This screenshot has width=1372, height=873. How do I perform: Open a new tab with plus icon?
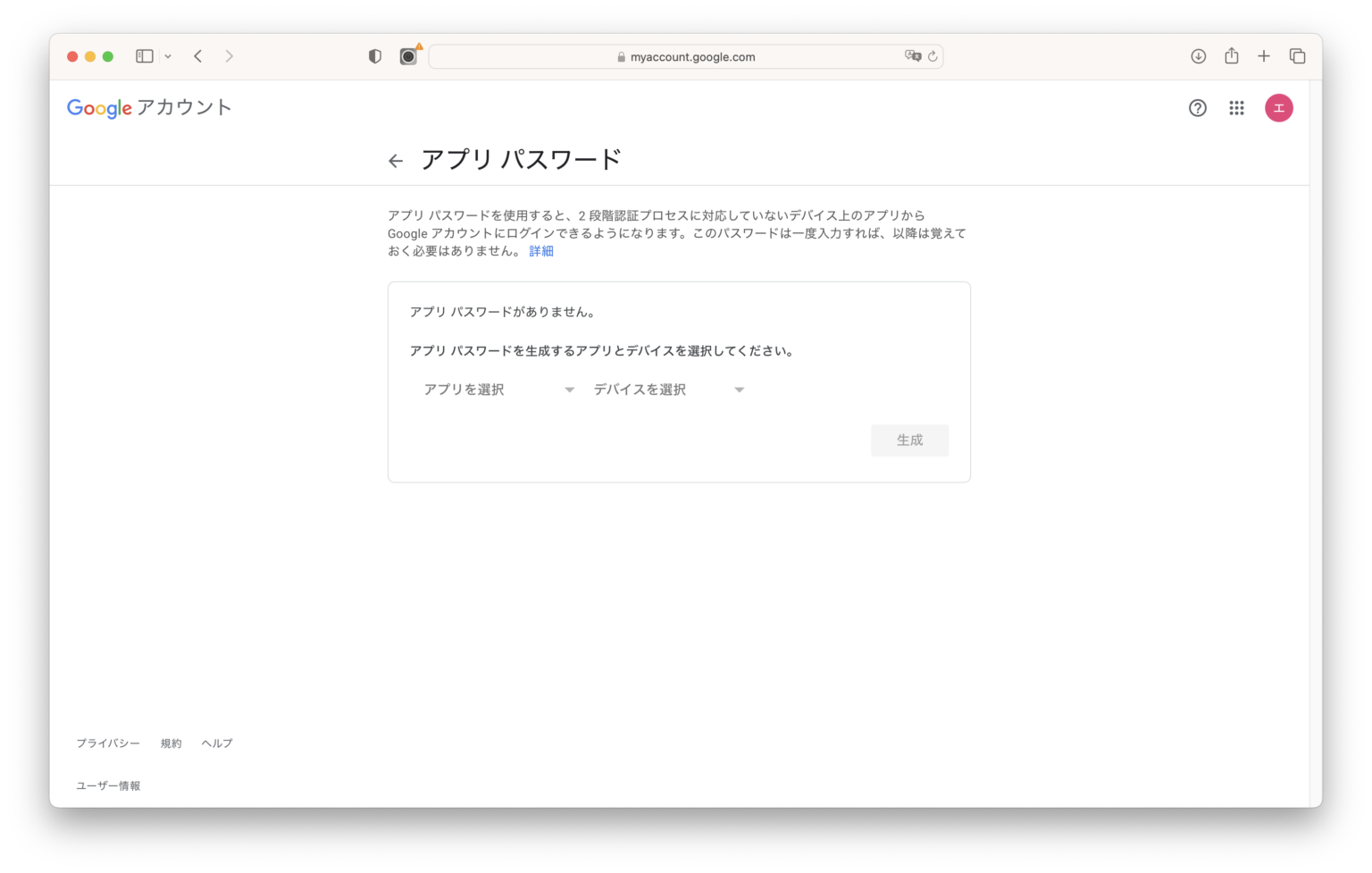pos(1264,56)
